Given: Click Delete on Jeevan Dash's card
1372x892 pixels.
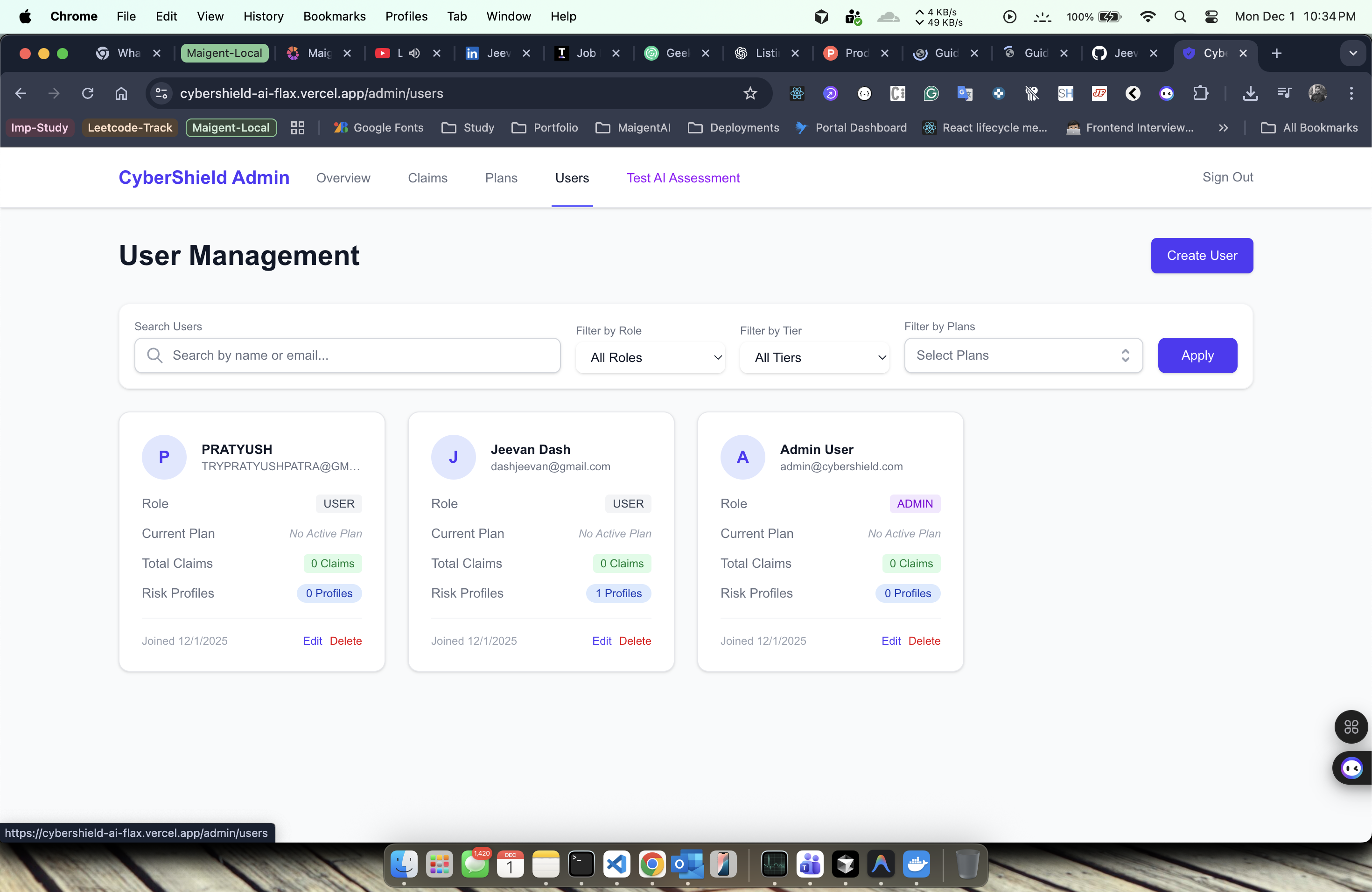Looking at the screenshot, I should tap(635, 641).
